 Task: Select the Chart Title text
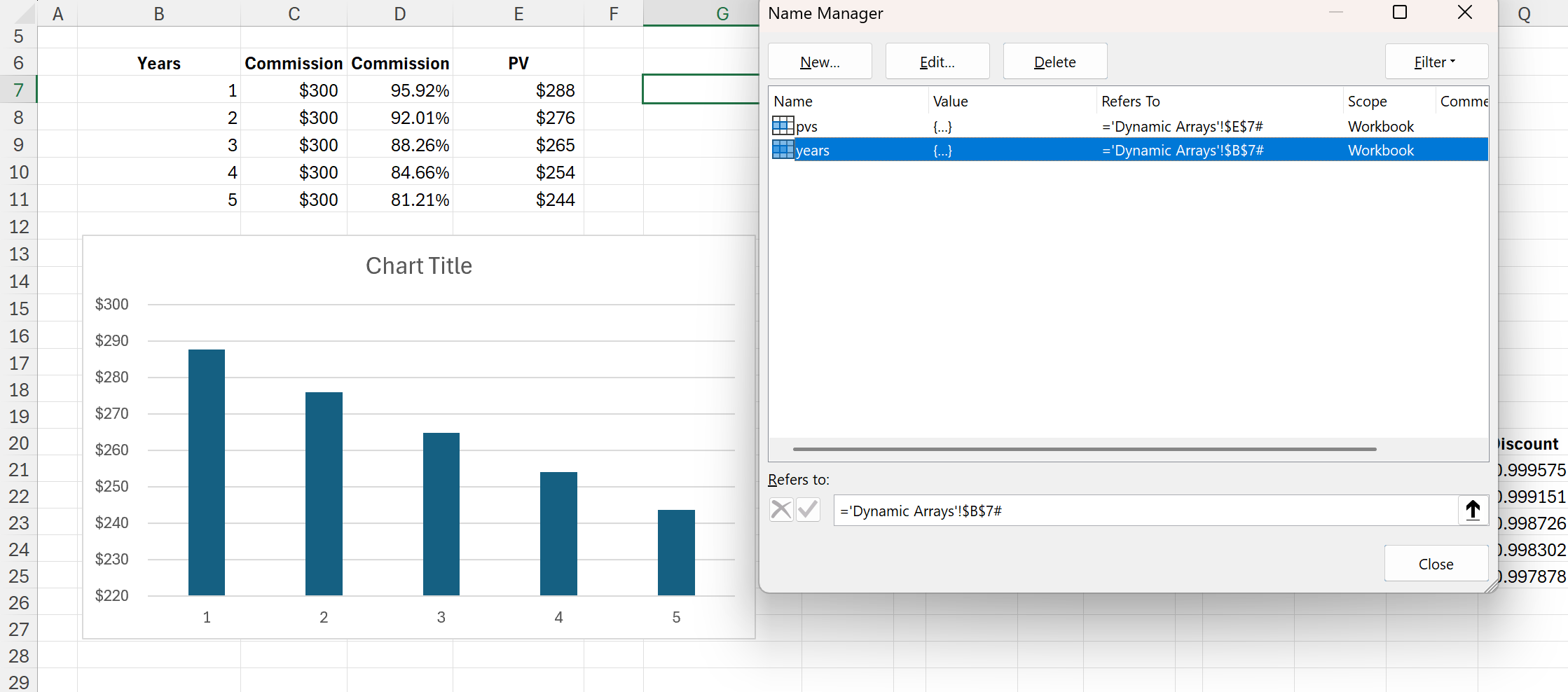click(418, 266)
